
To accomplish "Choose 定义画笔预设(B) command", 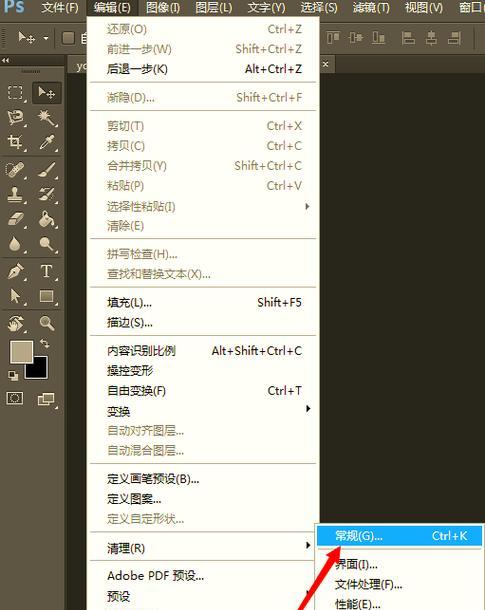I will tap(203, 479).
